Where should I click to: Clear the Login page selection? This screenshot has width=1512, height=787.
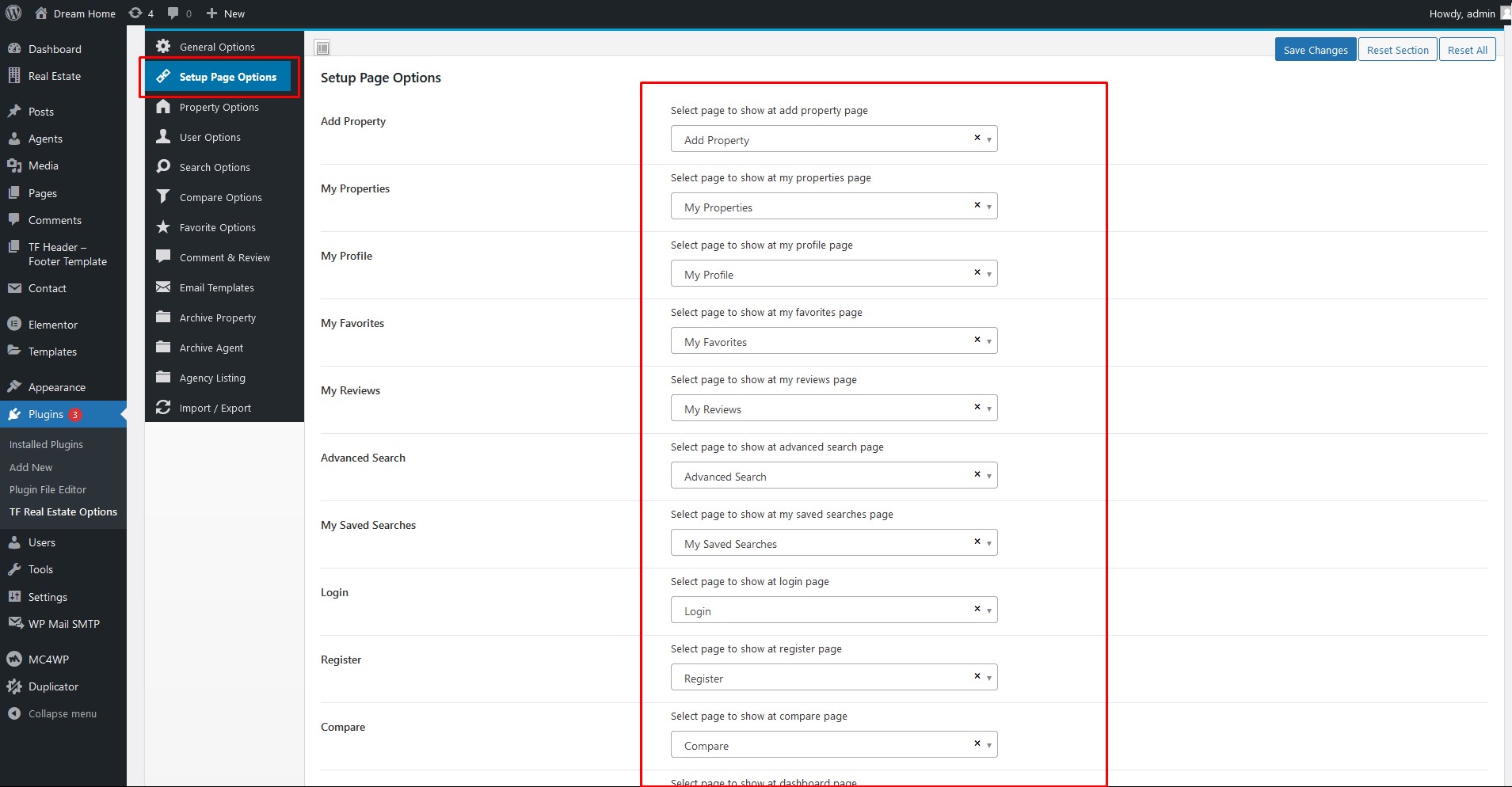[977, 609]
